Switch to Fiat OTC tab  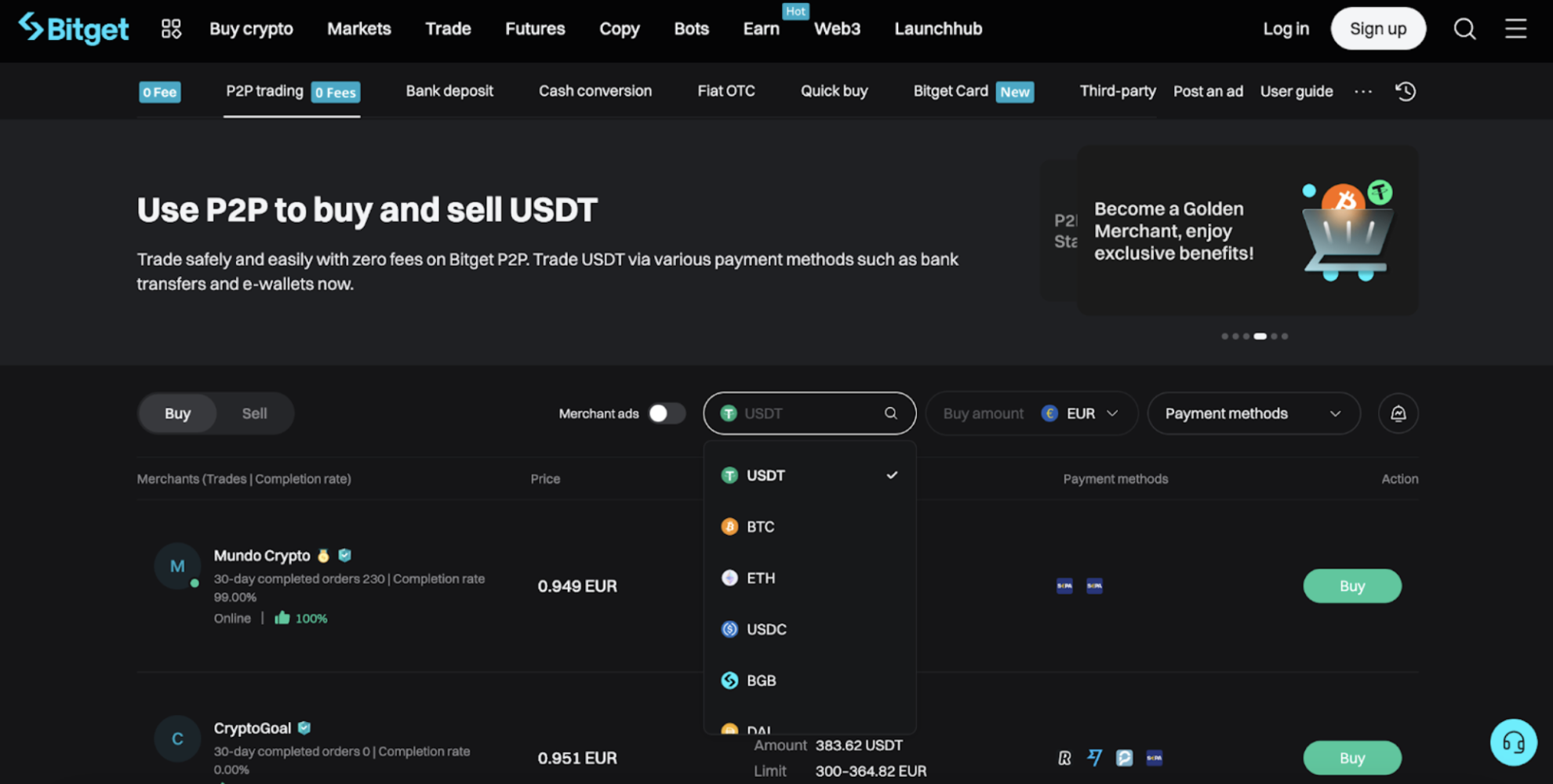point(726,91)
